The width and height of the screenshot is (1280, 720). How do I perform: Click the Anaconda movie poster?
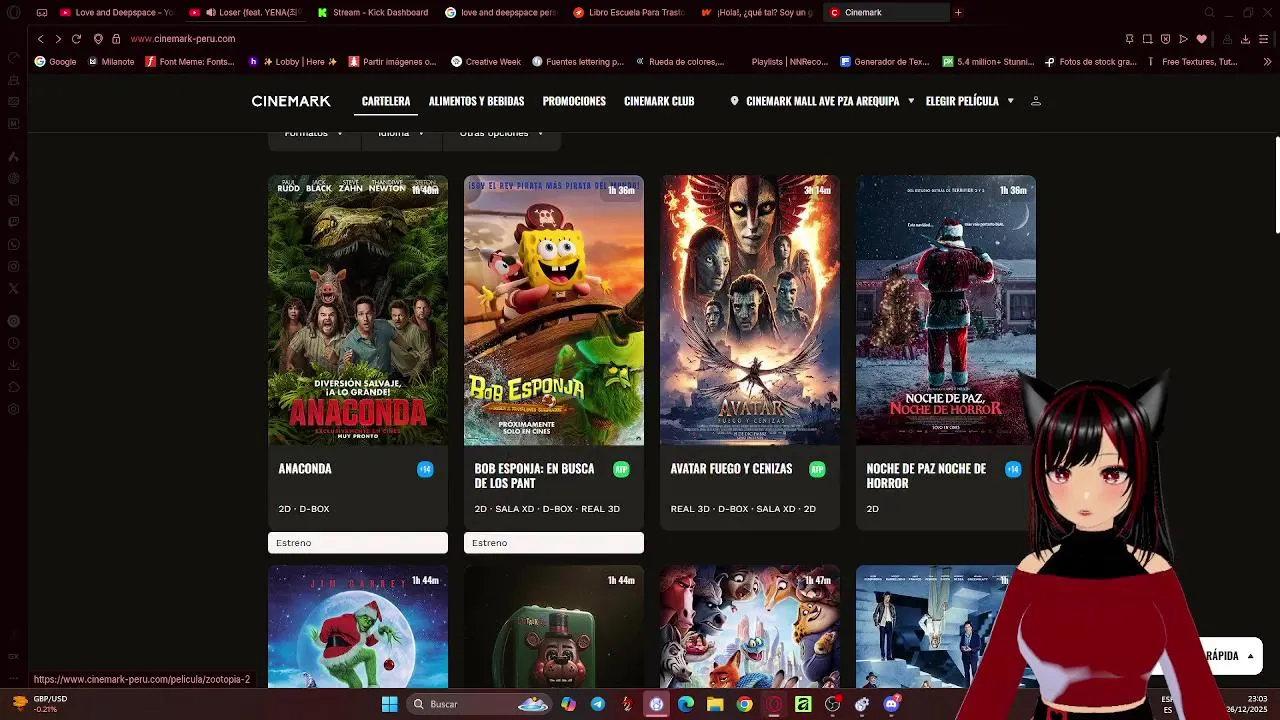point(358,310)
